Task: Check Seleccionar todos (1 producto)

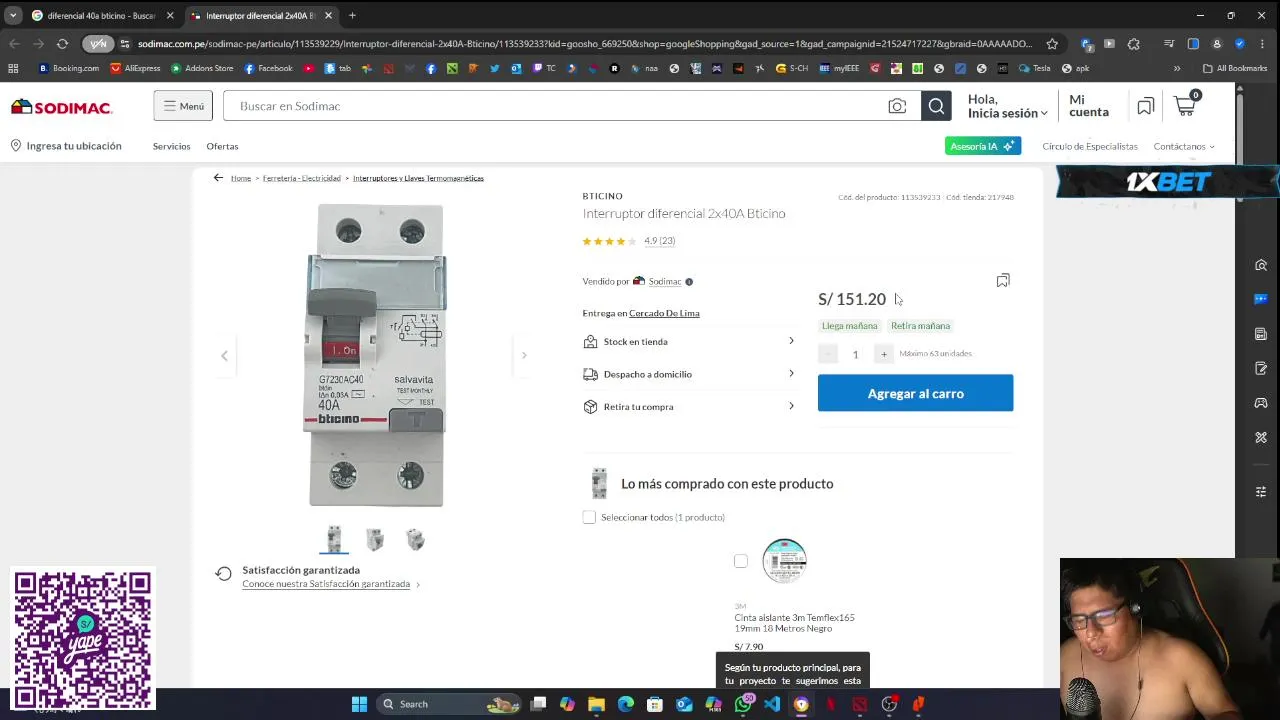Action: 589,517
